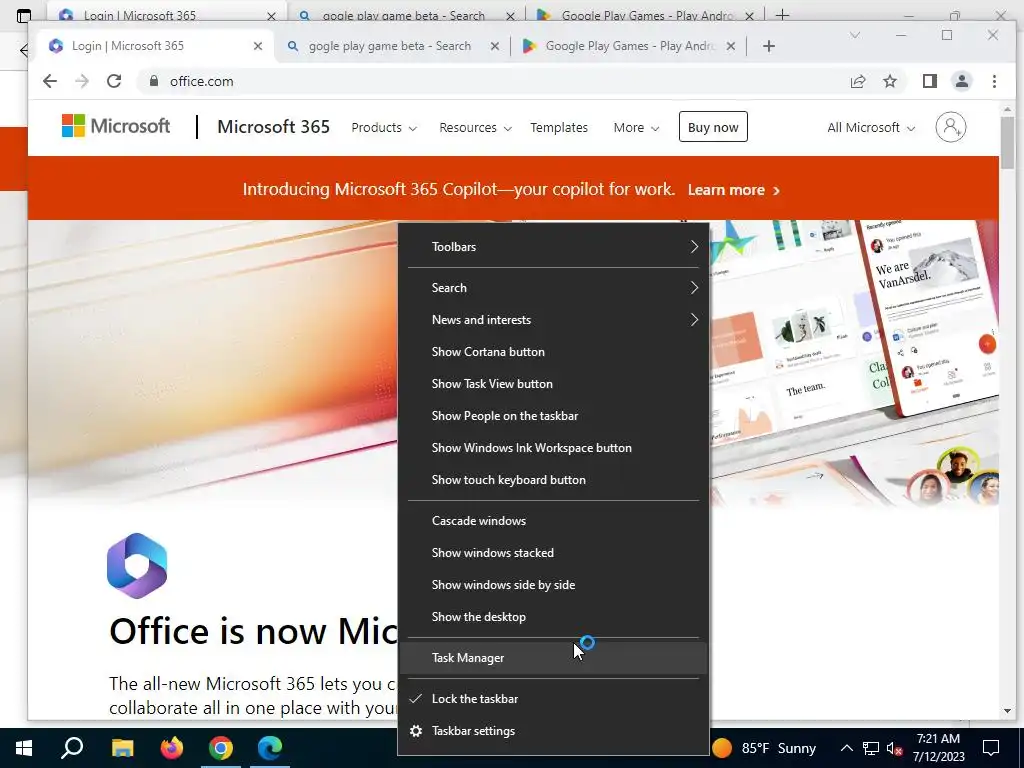
Task: Click the Microsoft logo
Action: click(116, 126)
